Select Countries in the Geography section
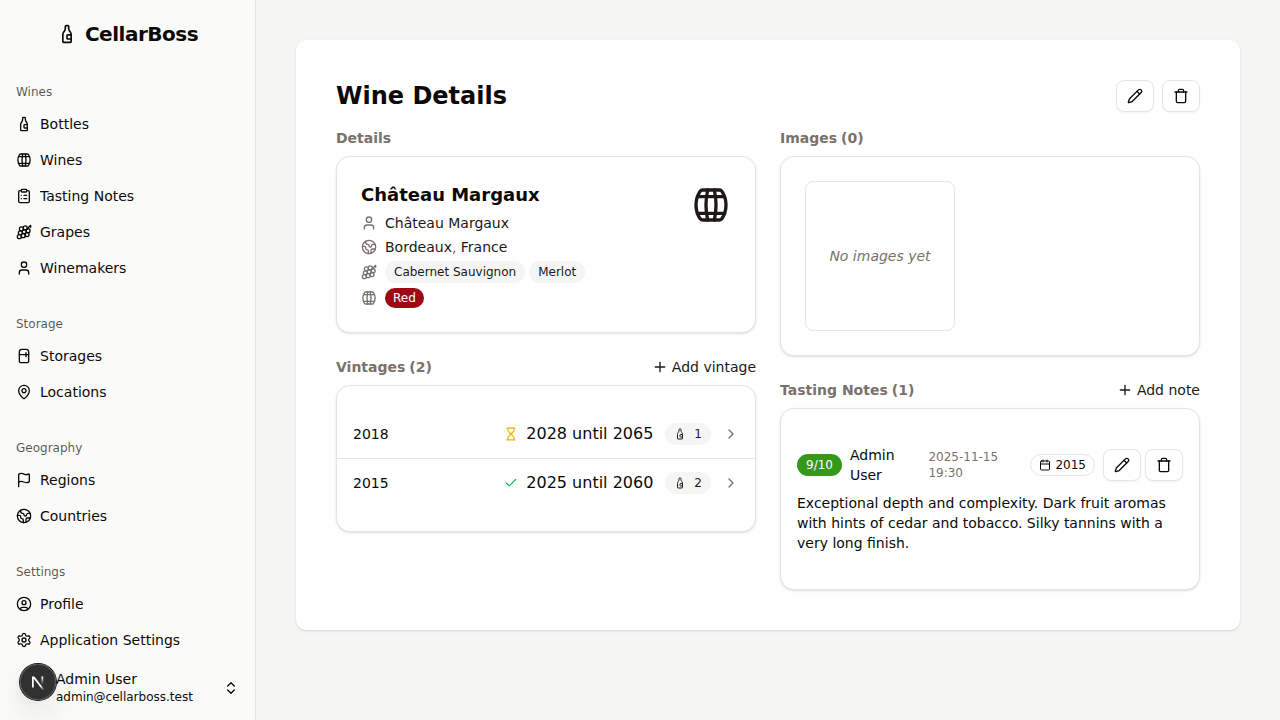 coord(73,515)
